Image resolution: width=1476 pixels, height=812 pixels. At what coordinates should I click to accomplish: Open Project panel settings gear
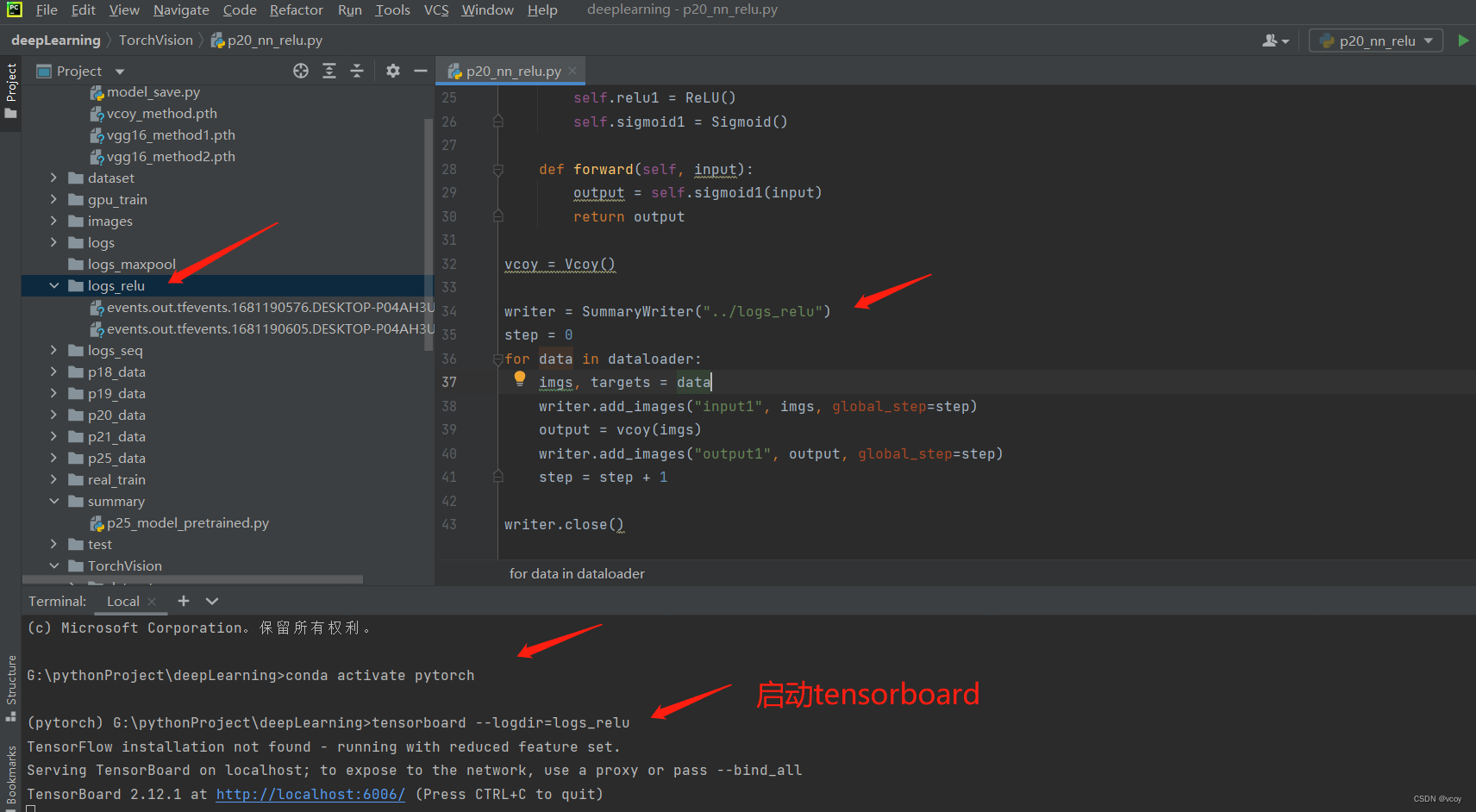tap(393, 71)
